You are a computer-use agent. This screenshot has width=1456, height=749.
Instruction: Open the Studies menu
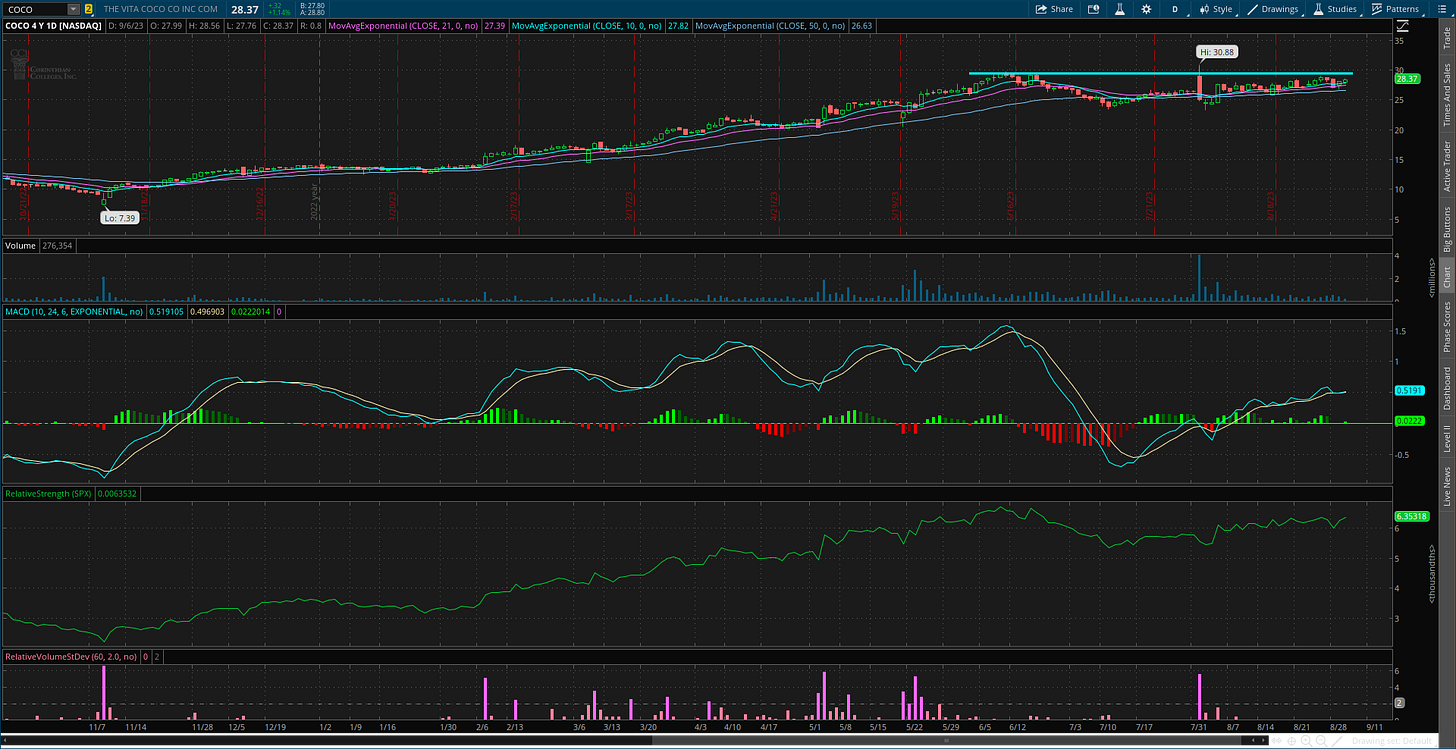tap(1335, 8)
